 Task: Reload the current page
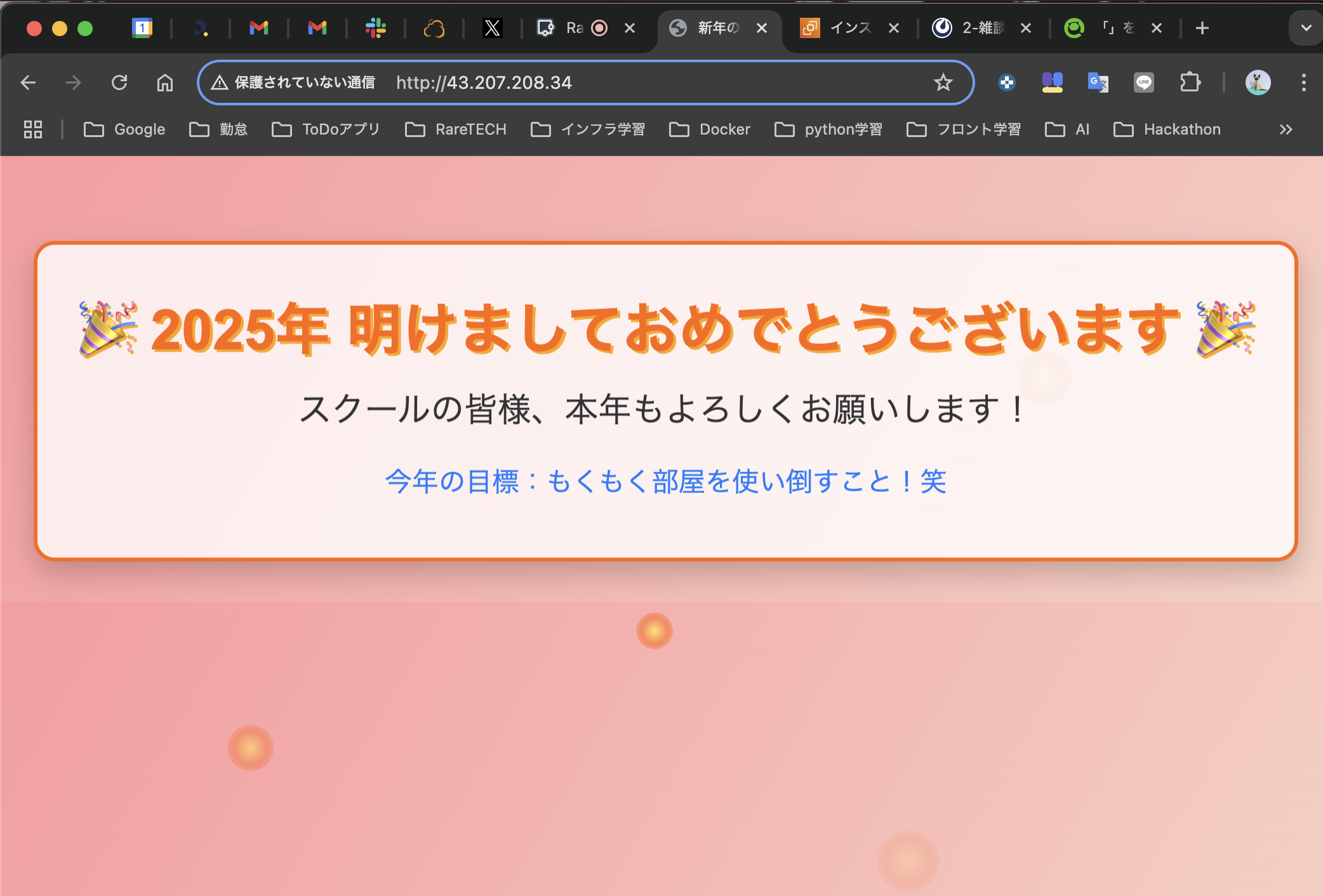pos(120,82)
